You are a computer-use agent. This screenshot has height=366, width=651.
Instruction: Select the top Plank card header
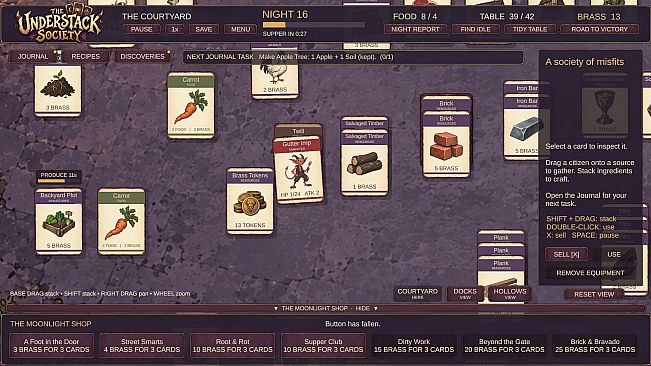501,238
